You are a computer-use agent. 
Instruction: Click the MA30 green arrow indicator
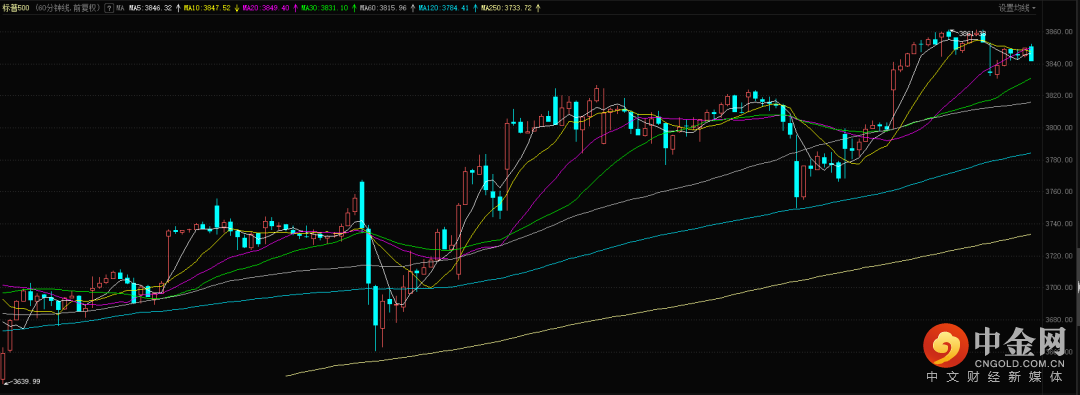[x=354, y=8]
